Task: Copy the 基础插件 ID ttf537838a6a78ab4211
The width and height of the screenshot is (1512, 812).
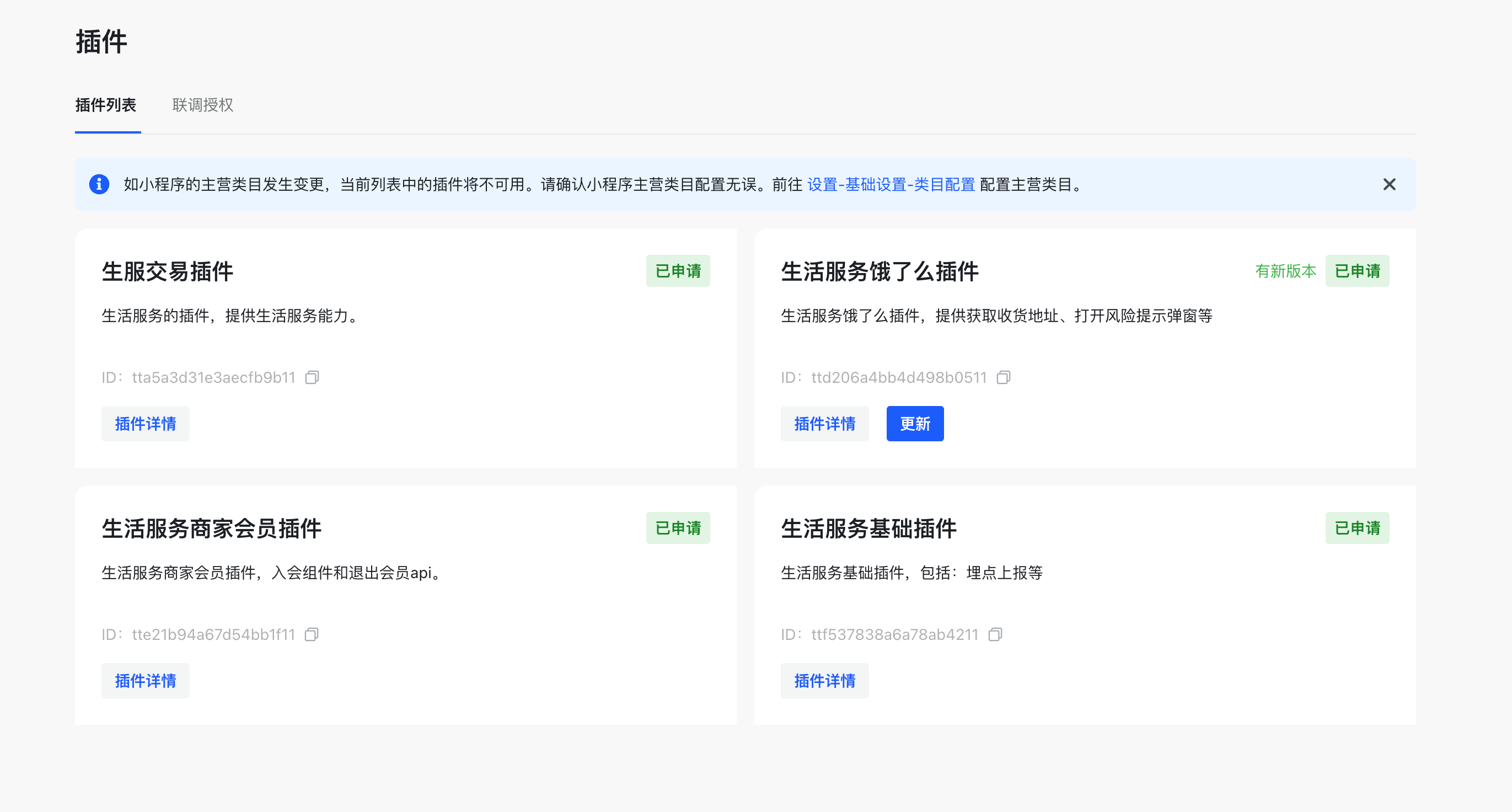Action: [x=995, y=634]
